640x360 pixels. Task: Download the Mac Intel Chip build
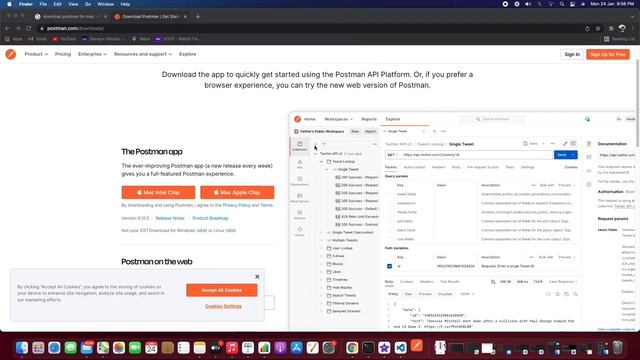158,192
